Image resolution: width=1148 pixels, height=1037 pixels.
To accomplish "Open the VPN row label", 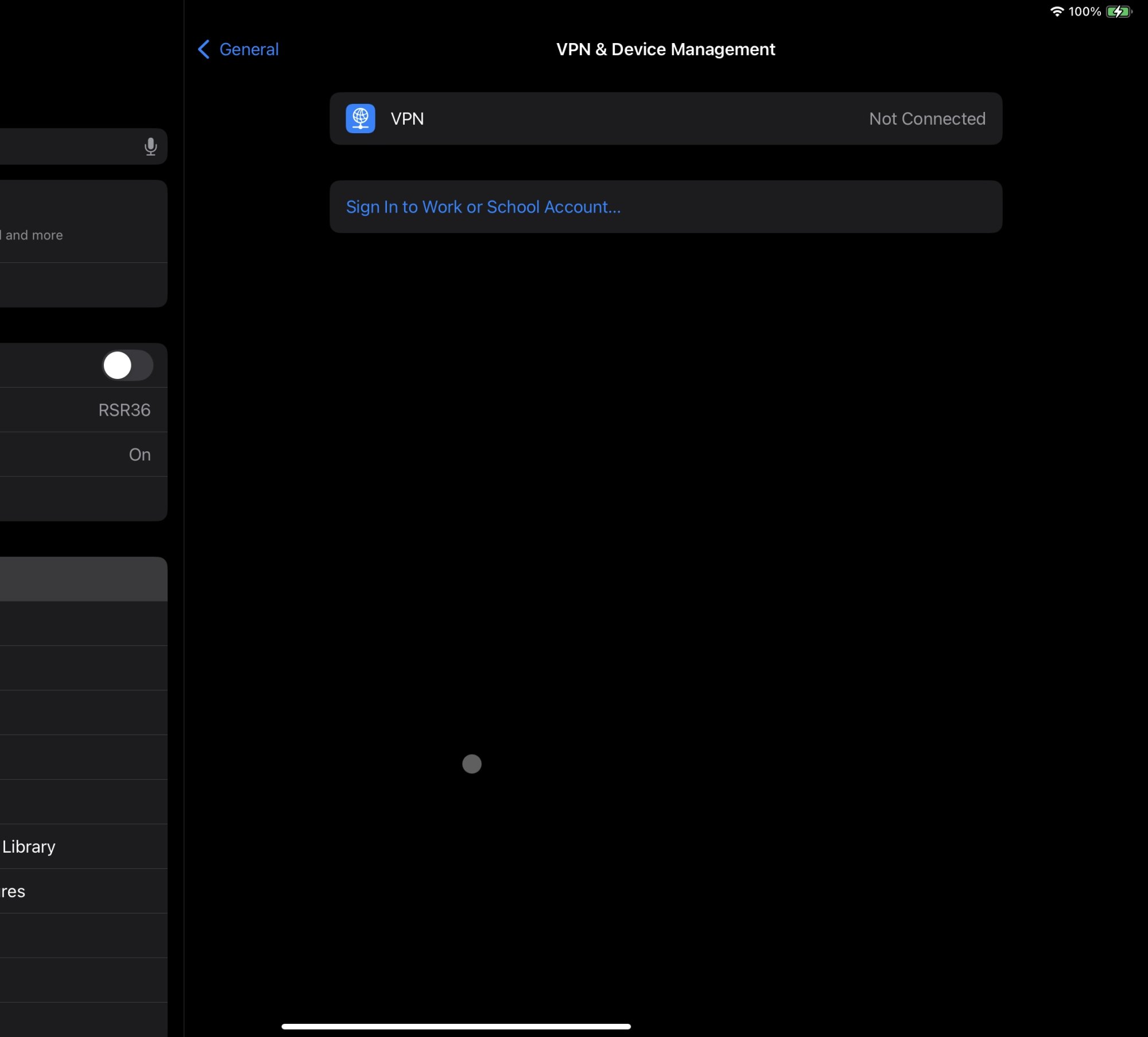I will [407, 119].
